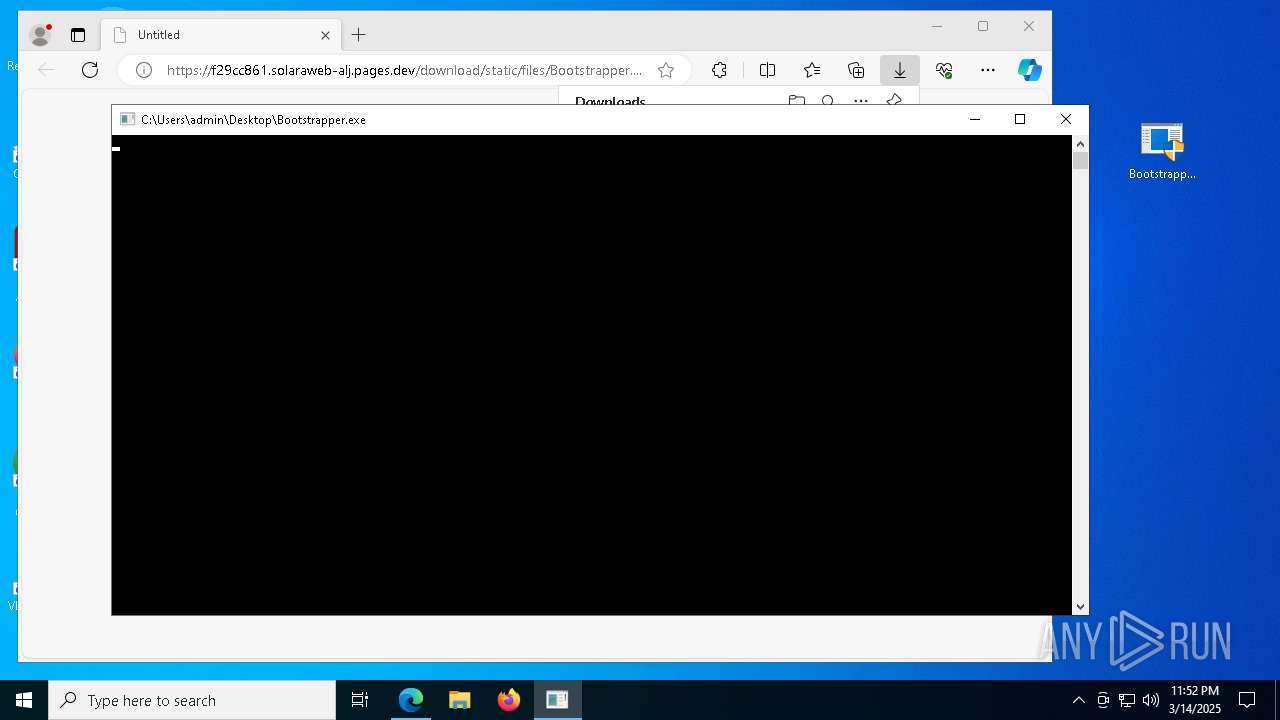Open Bootstrapper.exe console system menu icon

[127, 119]
